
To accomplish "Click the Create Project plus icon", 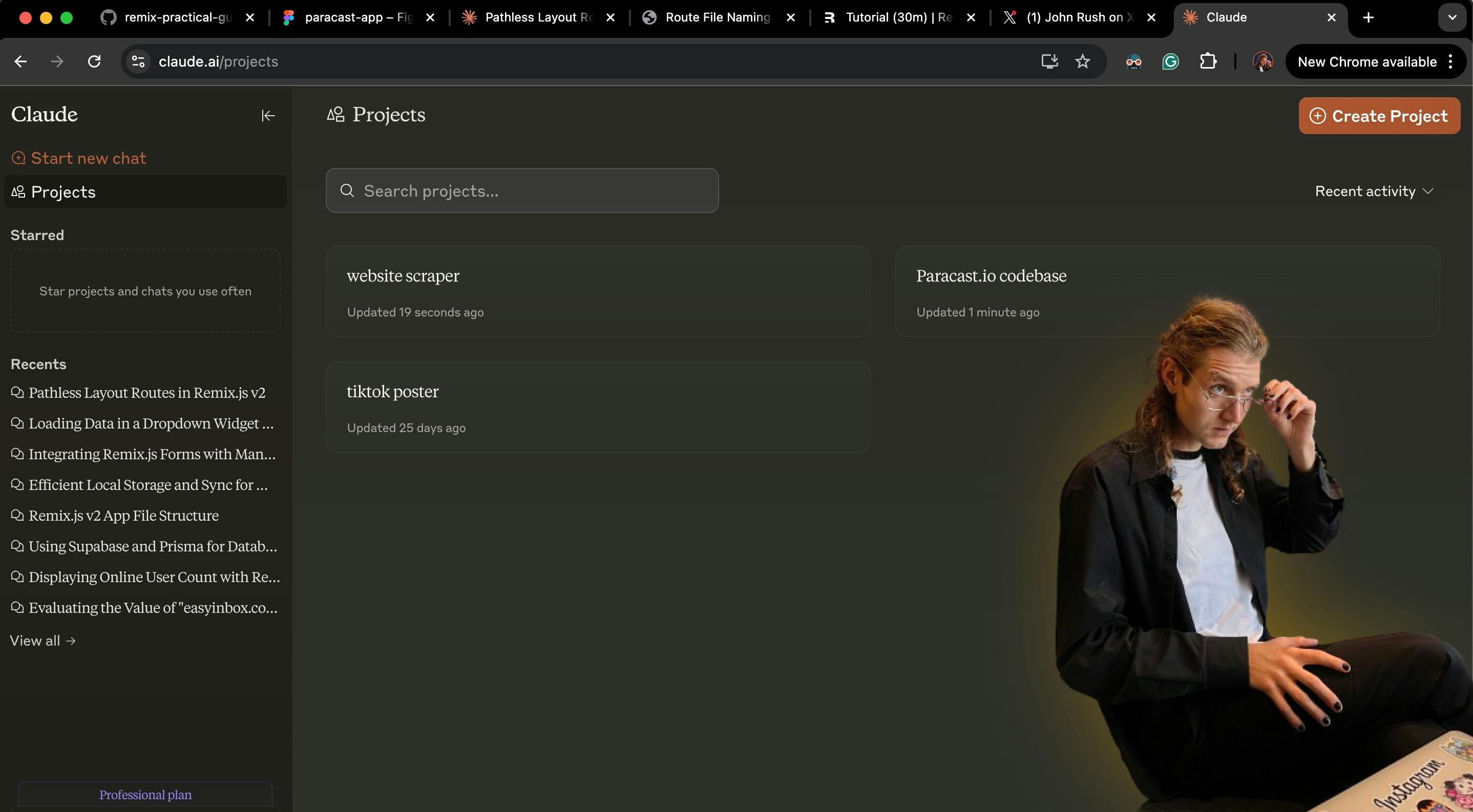I will pyautogui.click(x=1318, y=115).
